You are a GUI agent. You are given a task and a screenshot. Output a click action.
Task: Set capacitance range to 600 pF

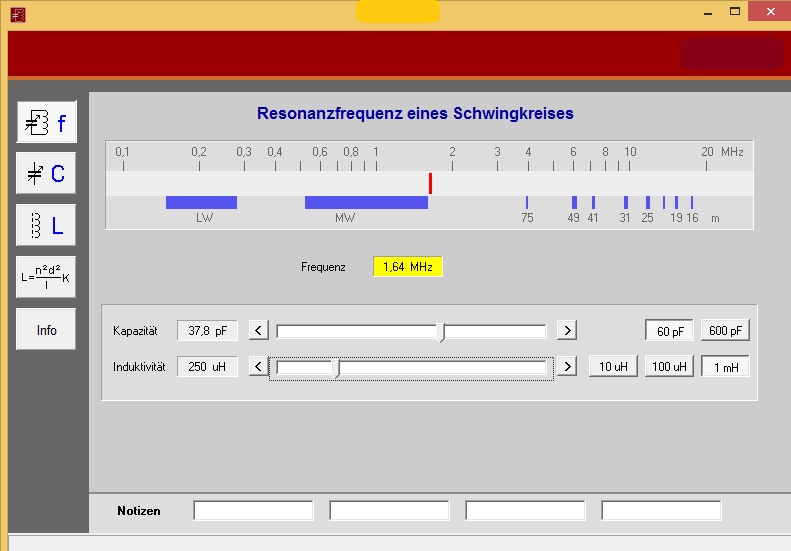tap(725, 331)
